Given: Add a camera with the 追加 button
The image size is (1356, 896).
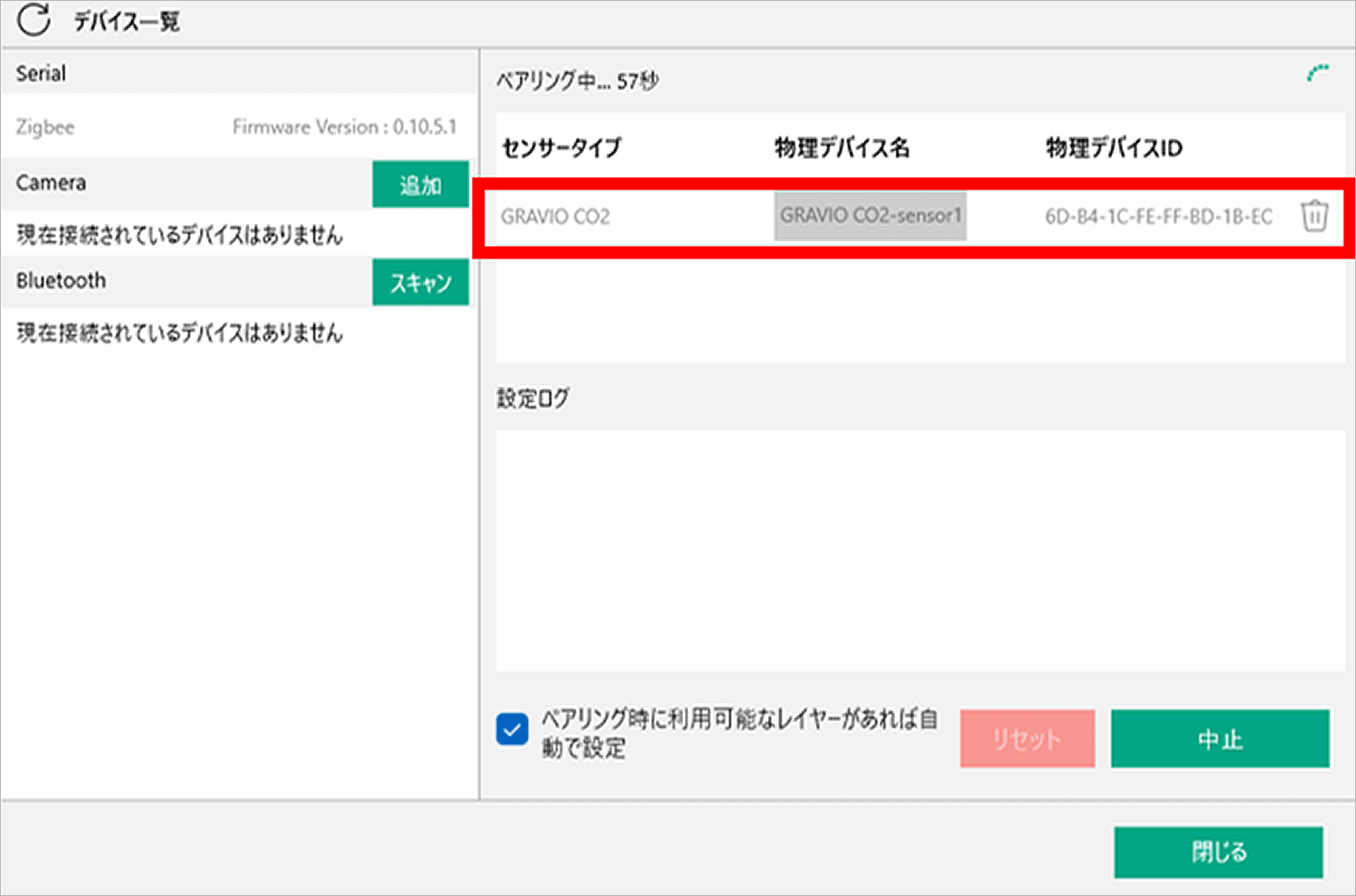Looking at the screenshot, I should click(x=420, y=184).
